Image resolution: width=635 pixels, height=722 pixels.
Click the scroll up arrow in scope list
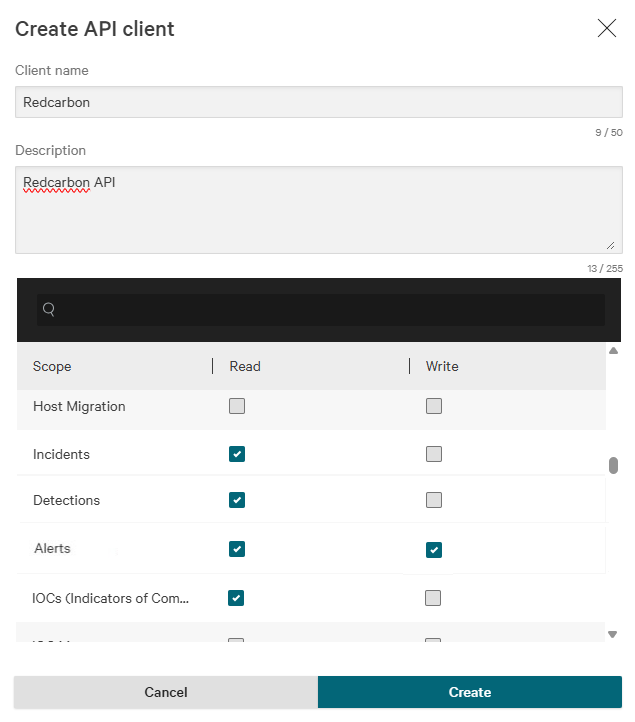click(613, 351)
